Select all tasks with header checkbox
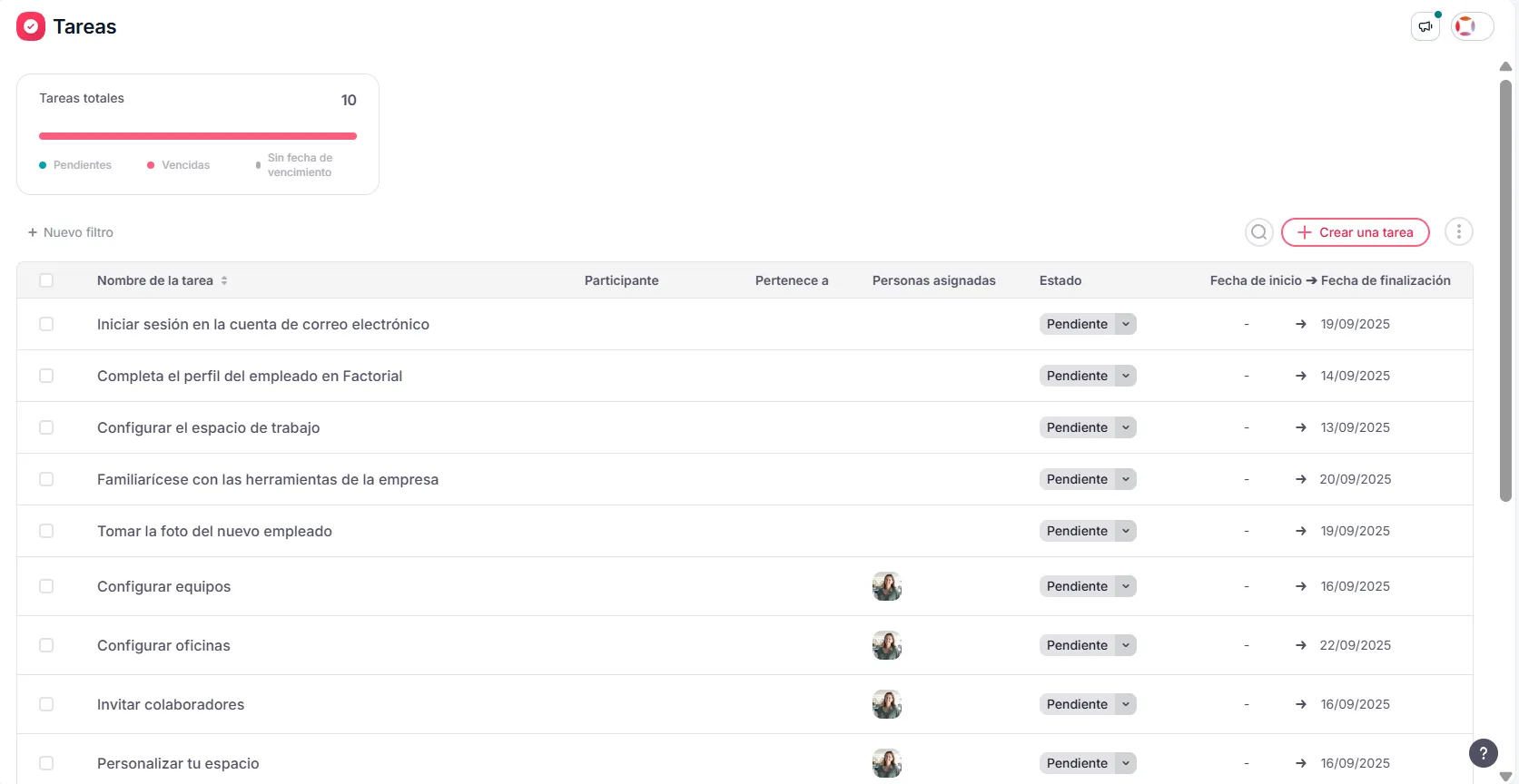 (46, 280)
